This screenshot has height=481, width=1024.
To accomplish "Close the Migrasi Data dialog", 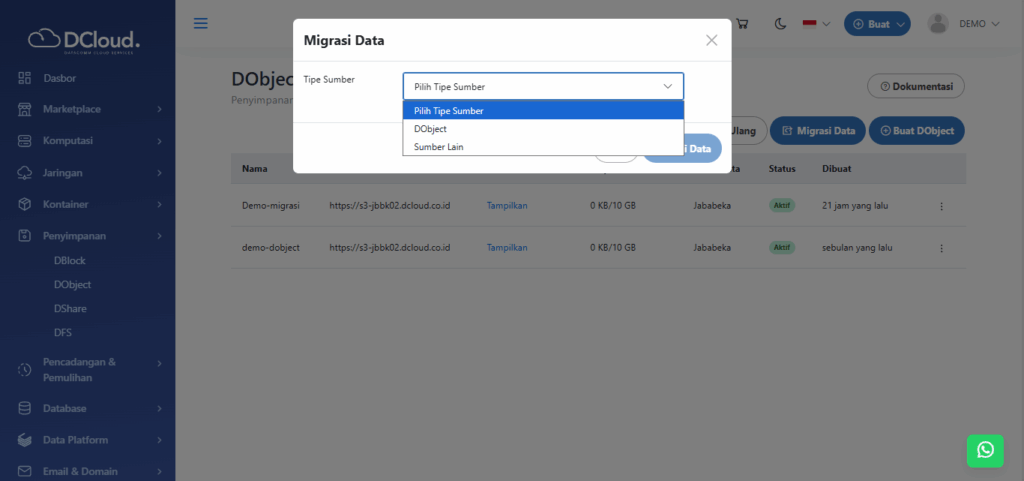I will pos(711,40).
